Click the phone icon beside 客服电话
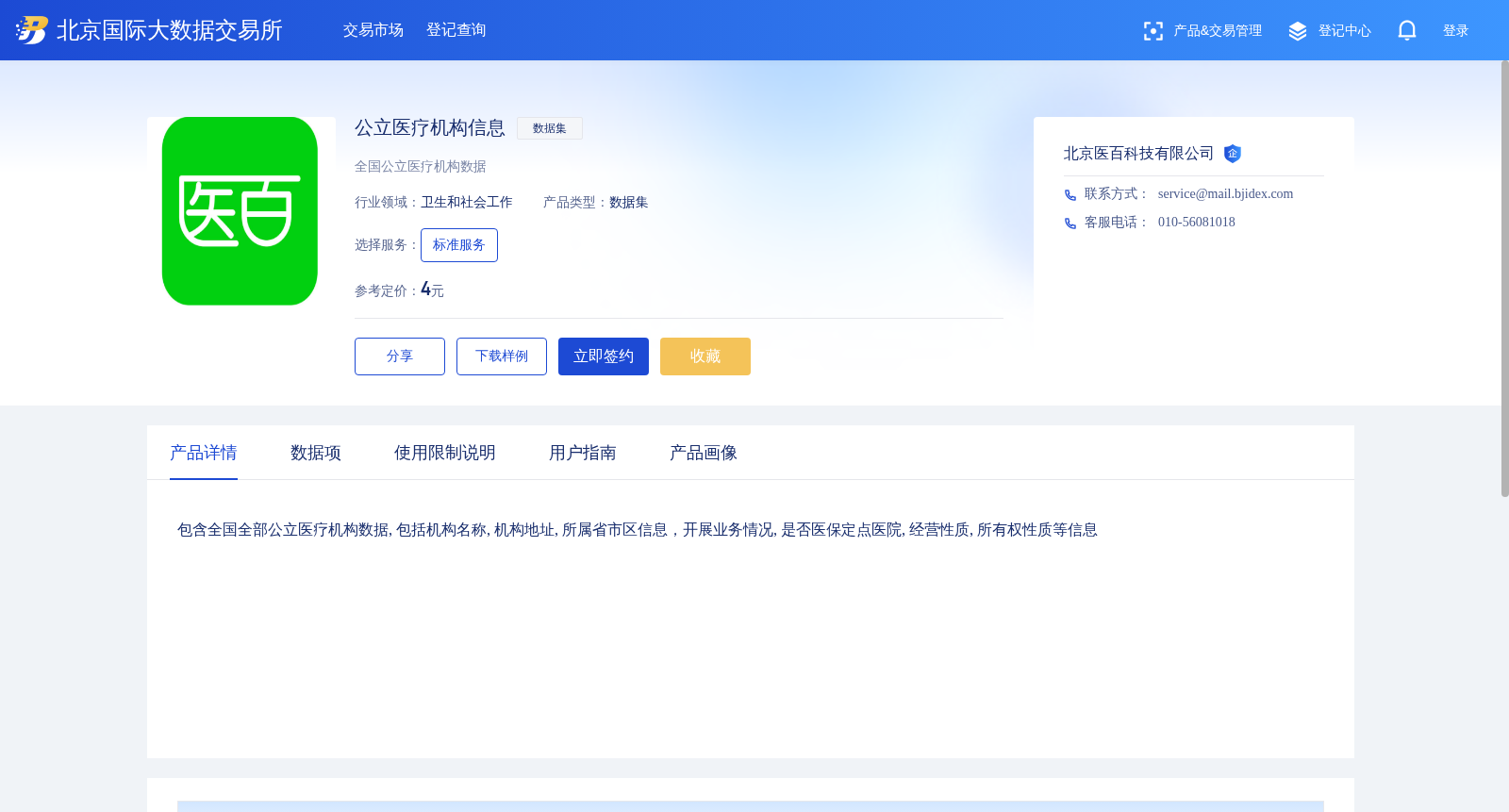This screenshot has width=1509, height=812. (1070, 224)
